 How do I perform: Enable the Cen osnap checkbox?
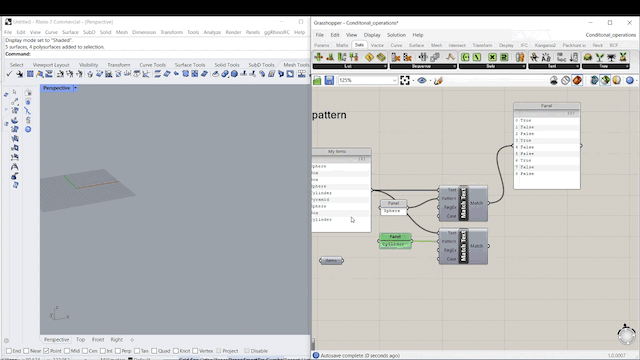(85, 351)
